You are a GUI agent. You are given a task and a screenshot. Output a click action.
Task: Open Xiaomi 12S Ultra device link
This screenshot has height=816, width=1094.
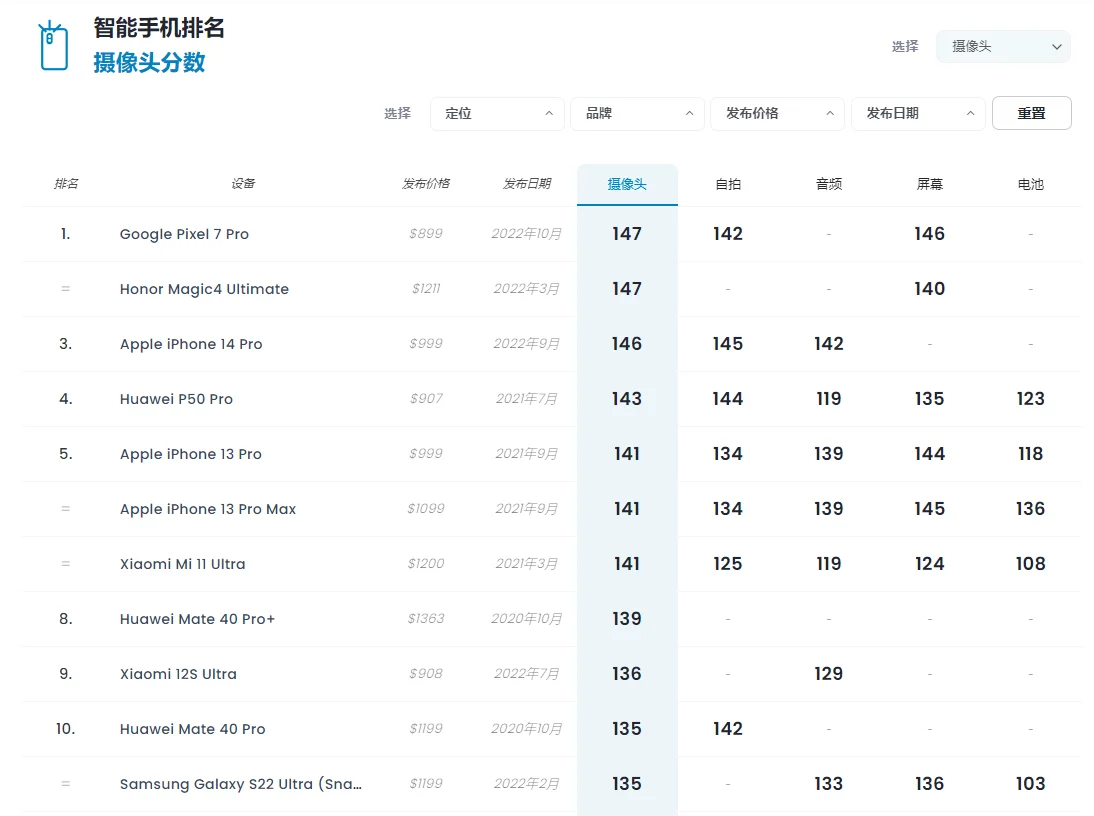coord(179,674)
